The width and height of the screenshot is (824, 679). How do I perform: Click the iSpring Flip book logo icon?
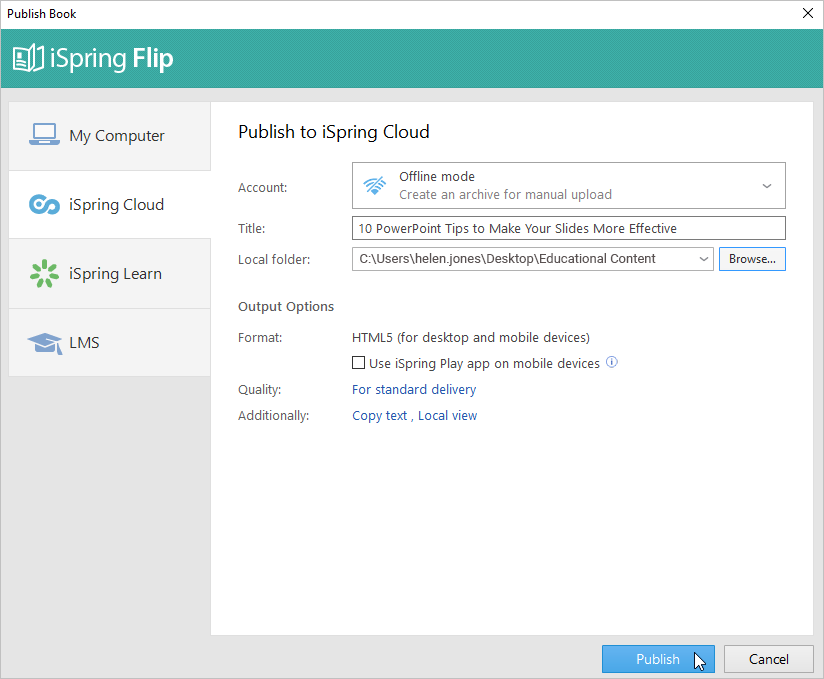pyautogui.click(x=28, y=58)
